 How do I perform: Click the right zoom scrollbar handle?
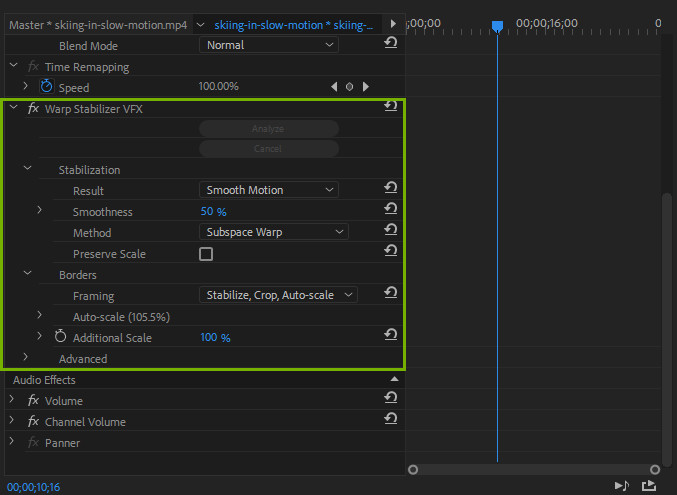pyautogui.click(x=655, y=470)
